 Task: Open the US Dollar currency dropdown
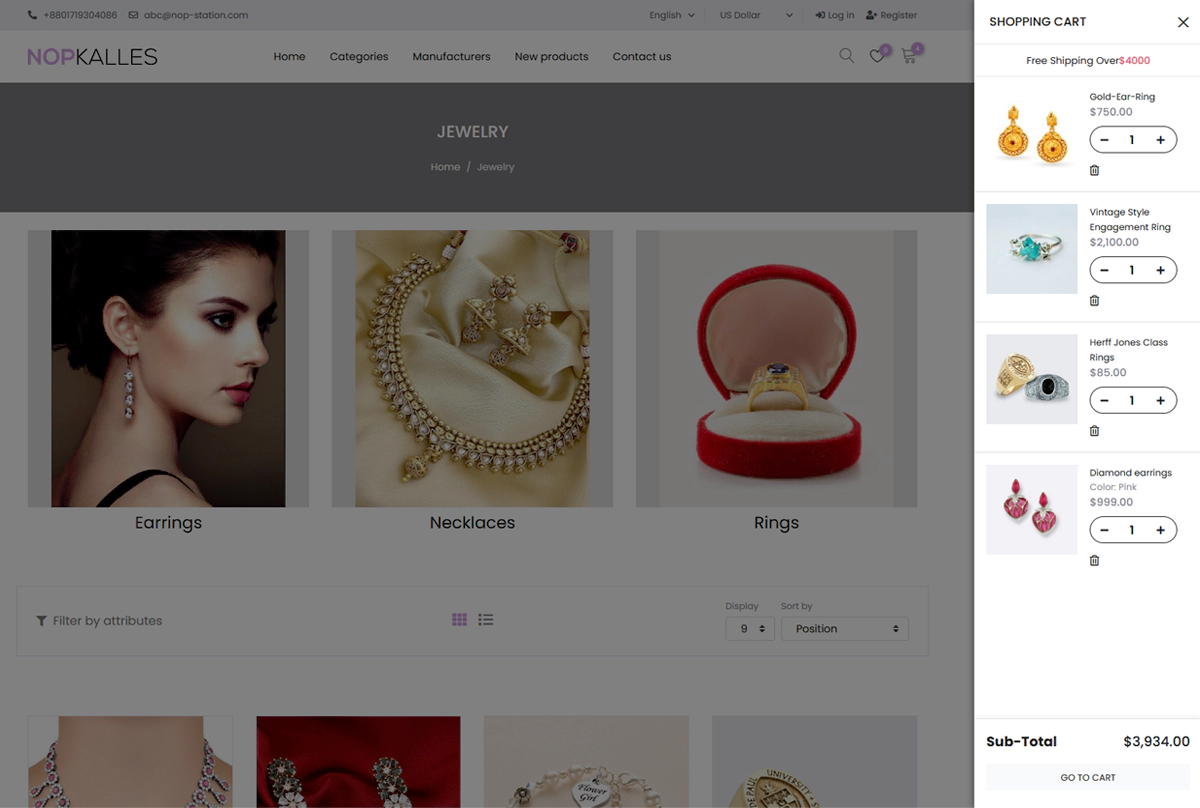coord(756,15)
